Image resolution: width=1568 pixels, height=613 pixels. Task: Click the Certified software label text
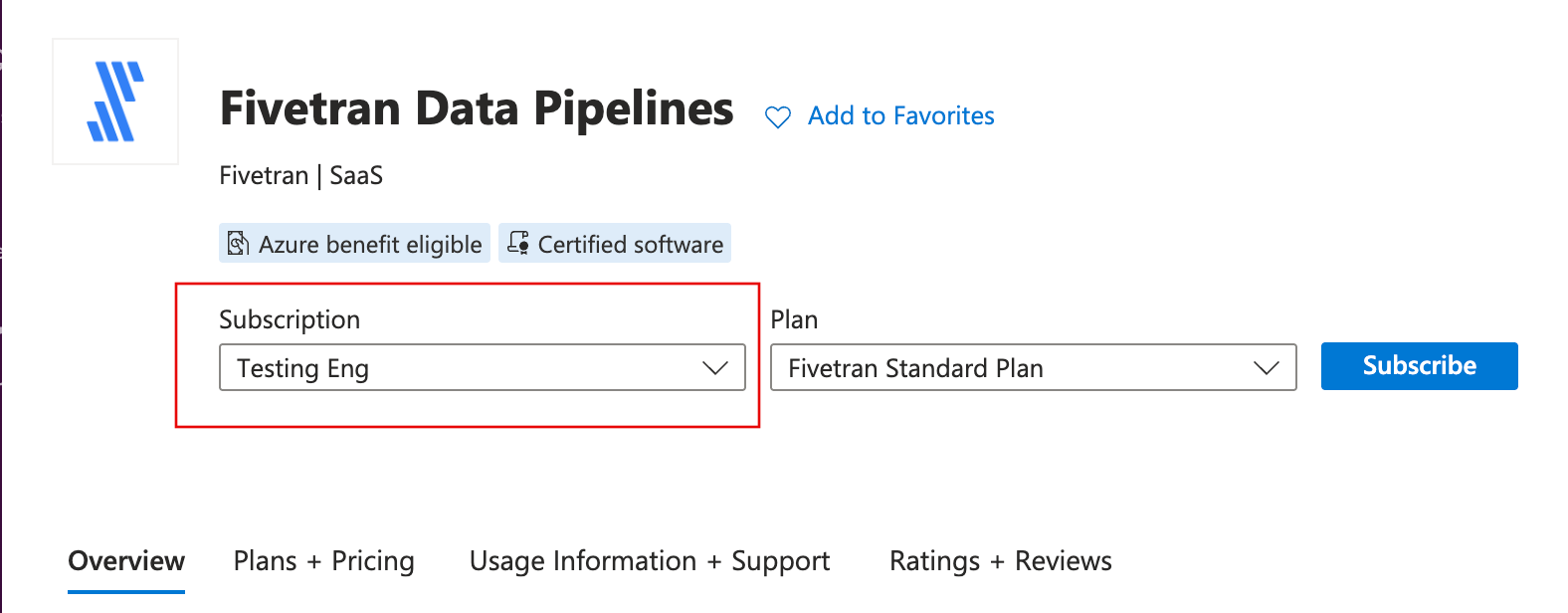coord(631,245)
